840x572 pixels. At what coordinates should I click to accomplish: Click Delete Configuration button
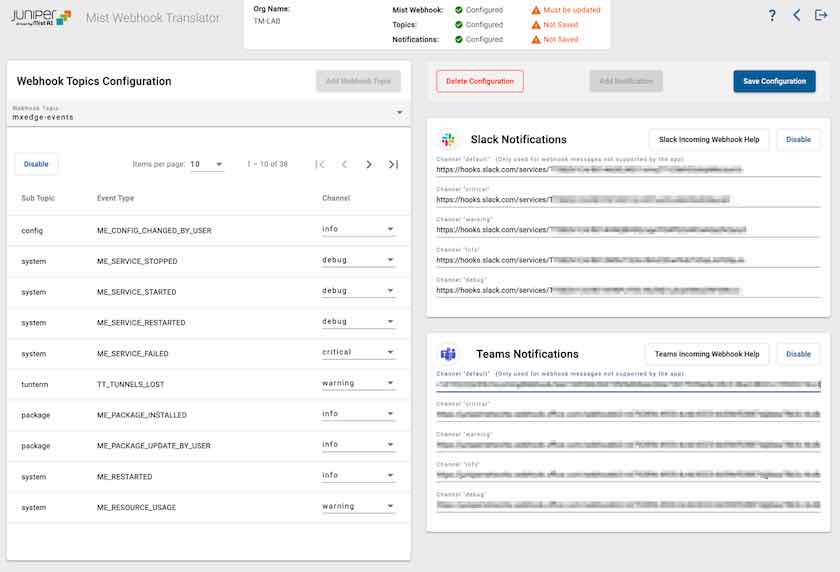click(479, 81)
